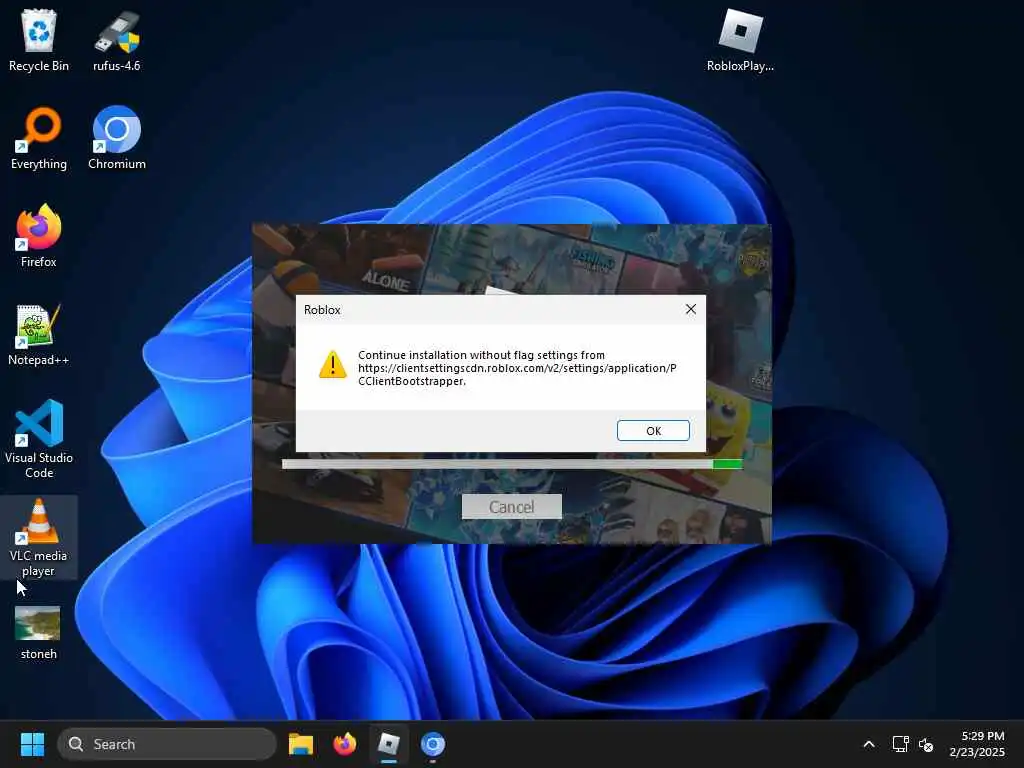This screenshot has height=768, width=1024.
Task: Click the Roblox dialog title text
Action: [322, 310]
